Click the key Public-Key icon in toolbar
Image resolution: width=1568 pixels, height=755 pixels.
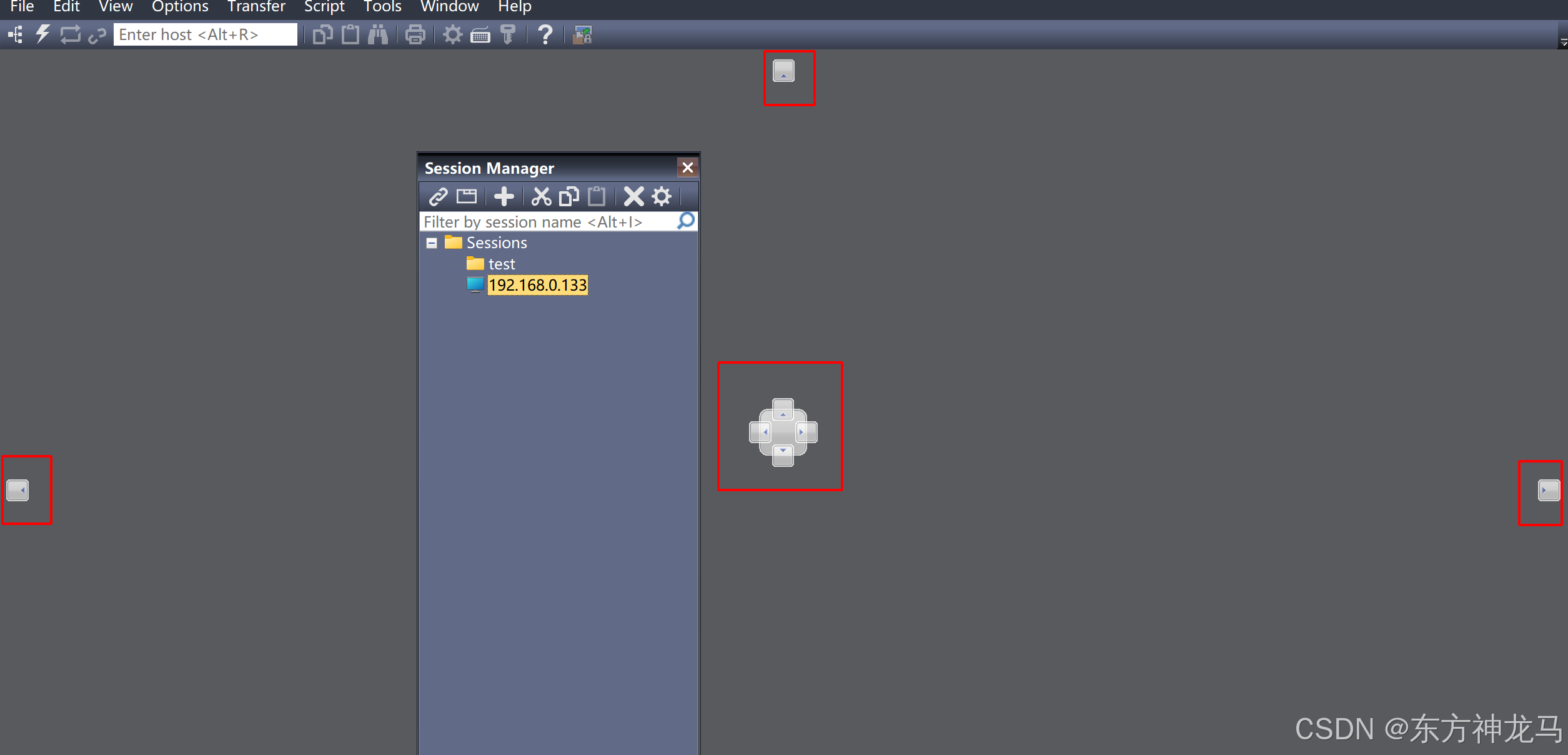508,34
